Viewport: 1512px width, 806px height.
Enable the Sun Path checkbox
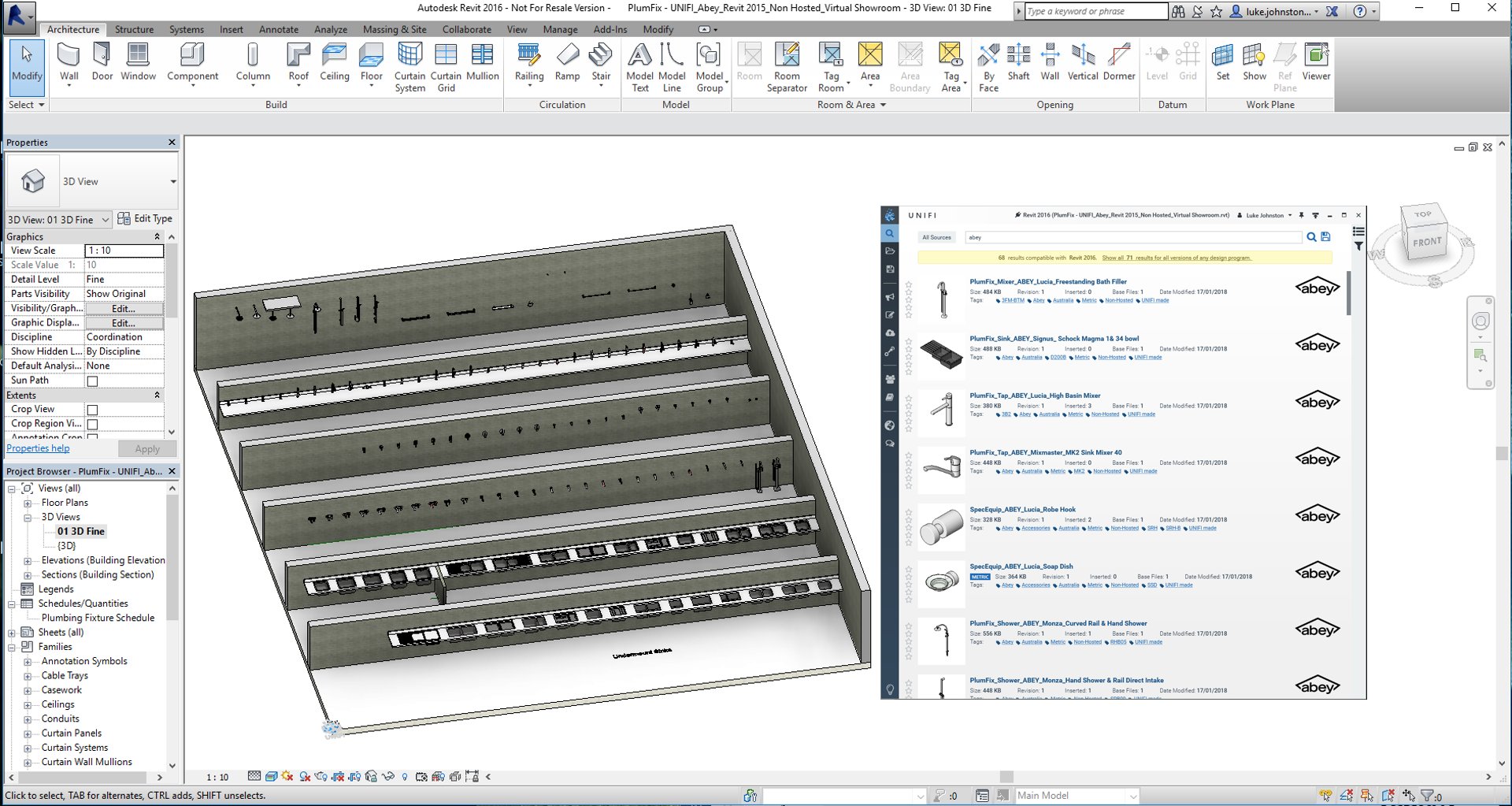coord(92,380)
